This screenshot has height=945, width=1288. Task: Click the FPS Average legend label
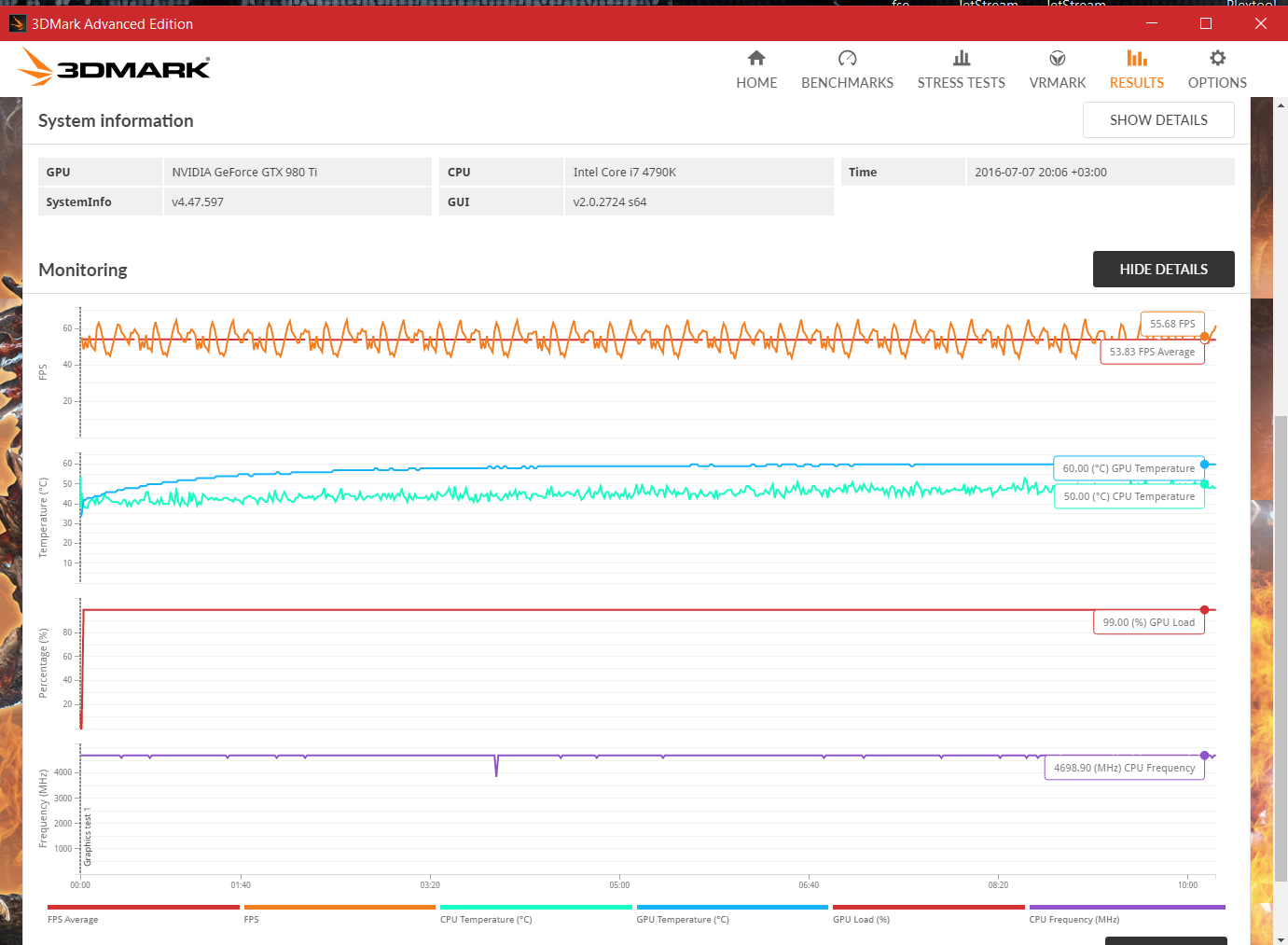73,920
